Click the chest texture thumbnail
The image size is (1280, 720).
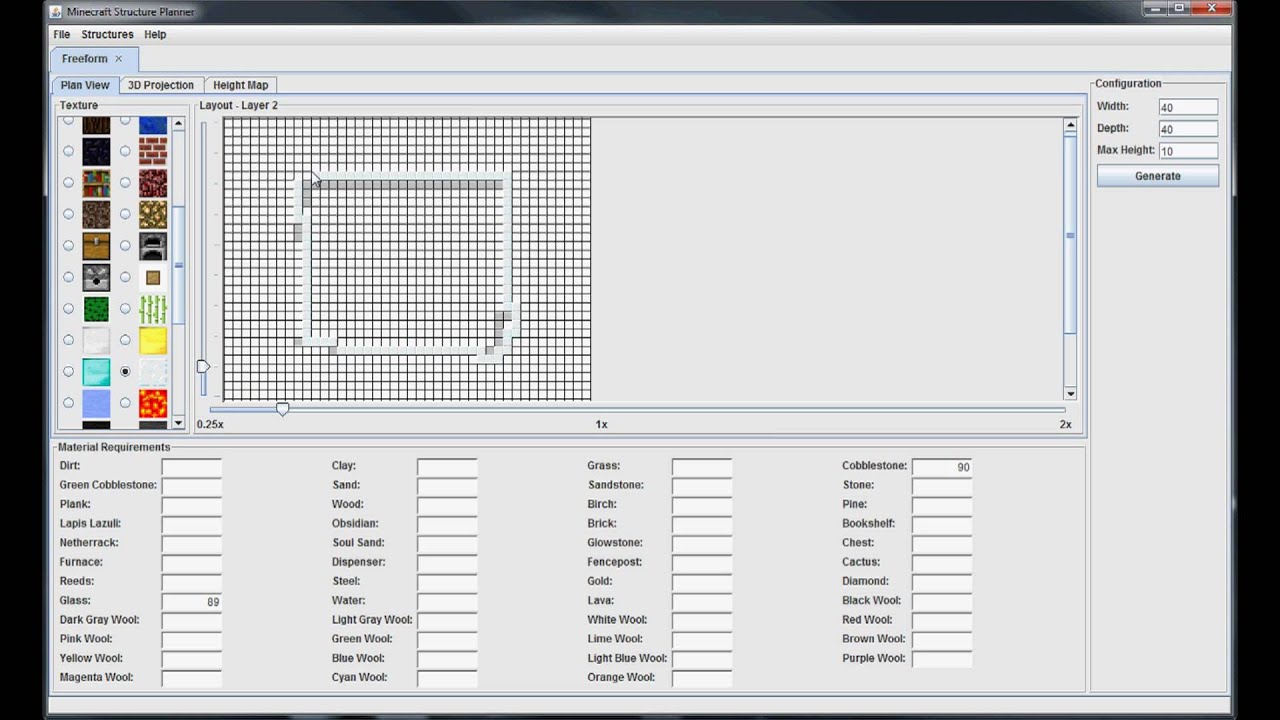pyautogui.click(x=96, y=246)
